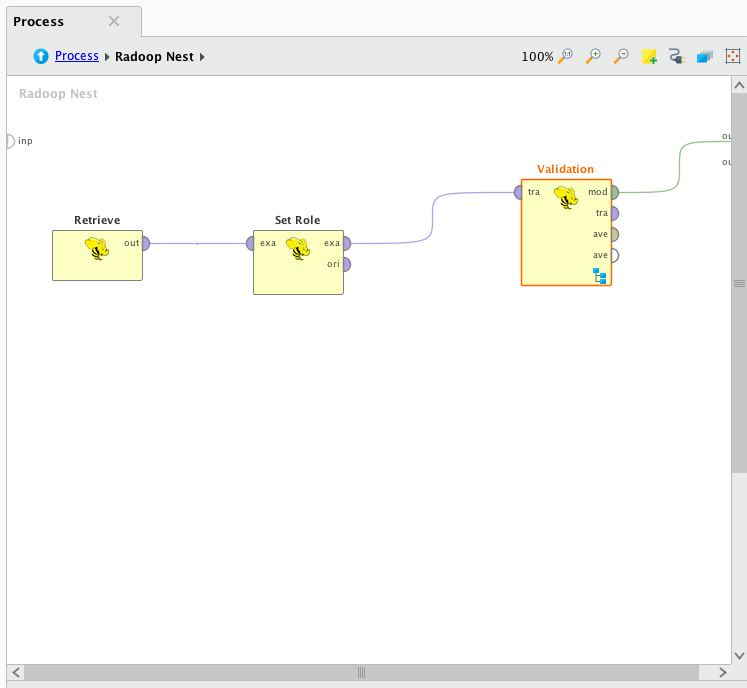Reset zoom to 1:1 magnifier icon
Screen dimensions: 747x688
[x=565, y=57]
